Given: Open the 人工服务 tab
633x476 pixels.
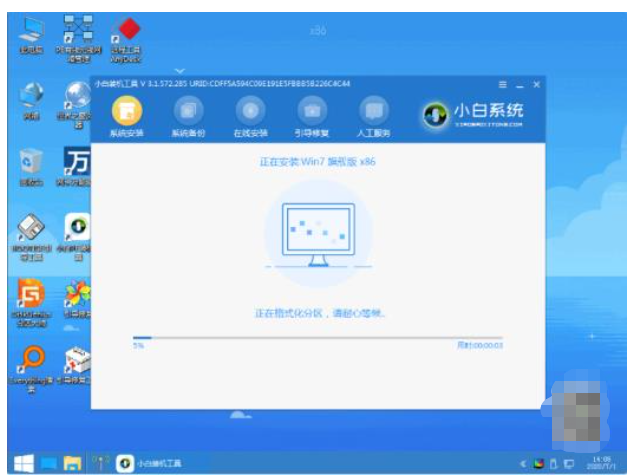Looking at the screenshot, I should [x=373, y=117].
